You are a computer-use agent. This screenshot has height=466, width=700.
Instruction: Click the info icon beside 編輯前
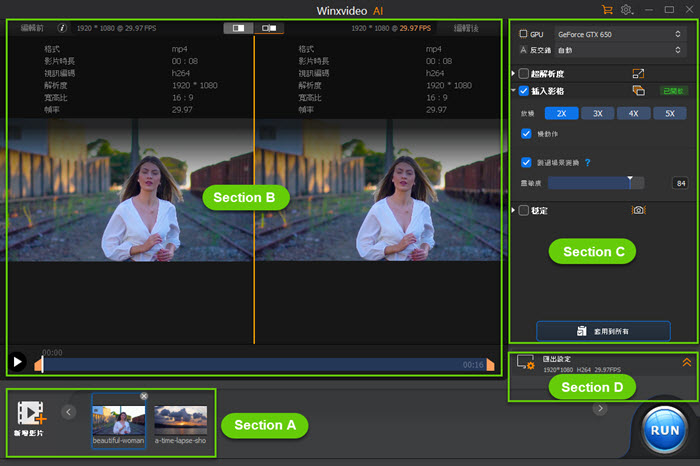(62, 28)
